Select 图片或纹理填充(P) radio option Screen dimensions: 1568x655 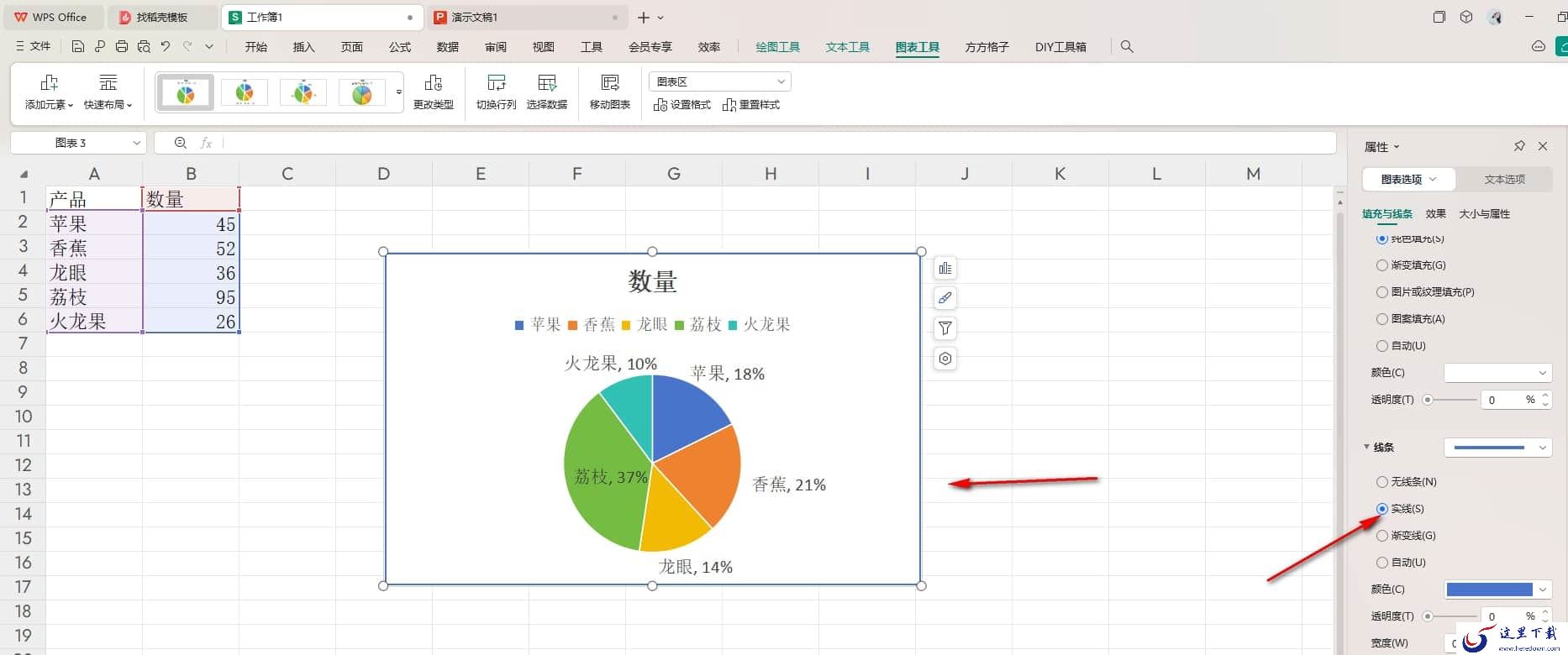(1381, 292)
